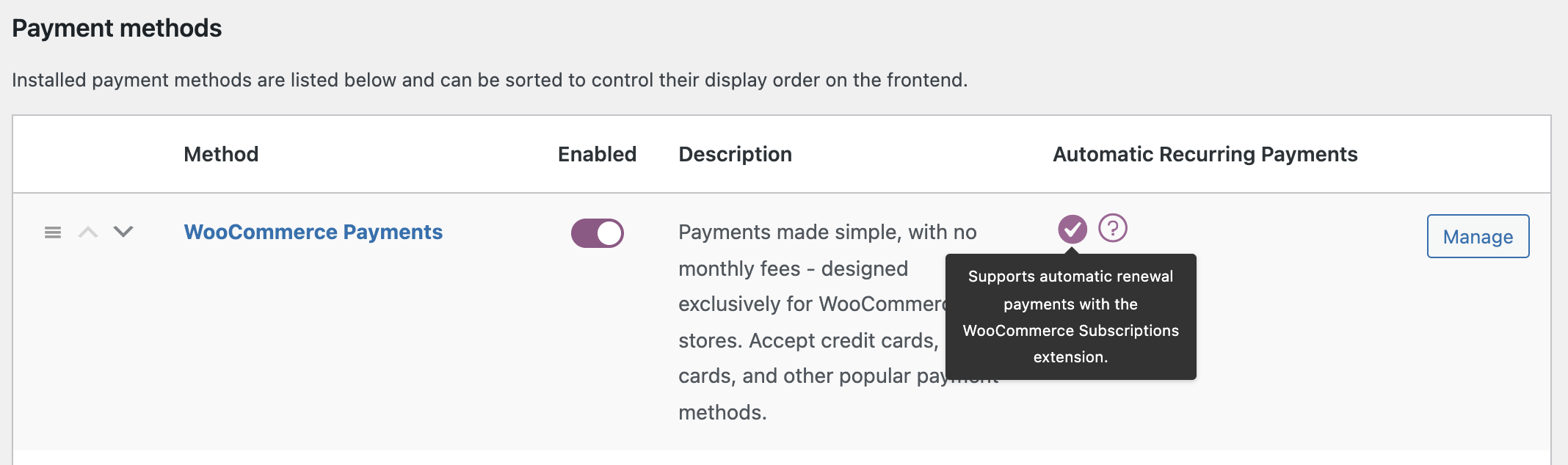Select the Method column header
This screenshot has width=1568, height=465.
[x=221, y=154]
